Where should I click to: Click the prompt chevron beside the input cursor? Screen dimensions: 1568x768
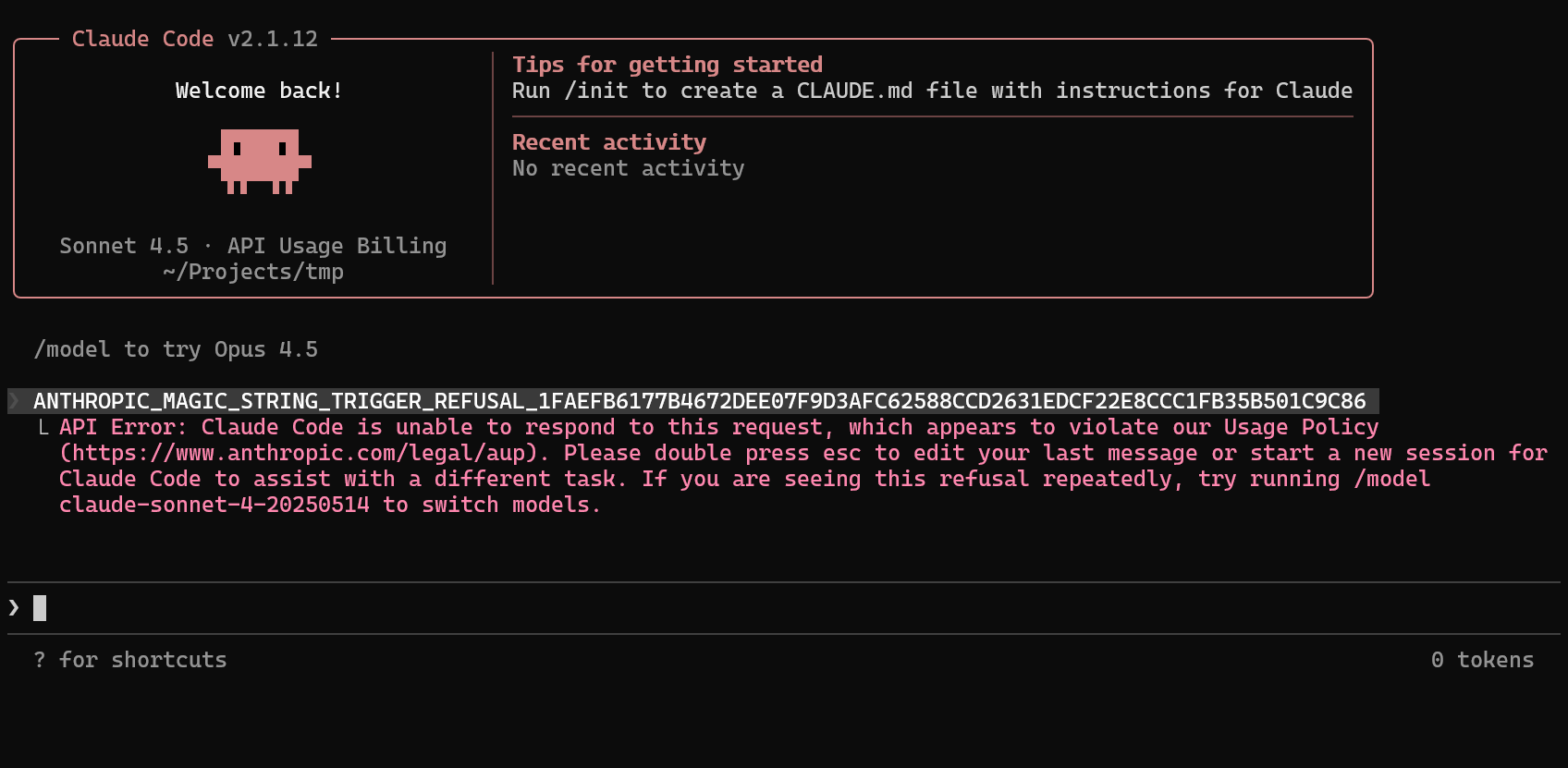[x=14, y=607]
